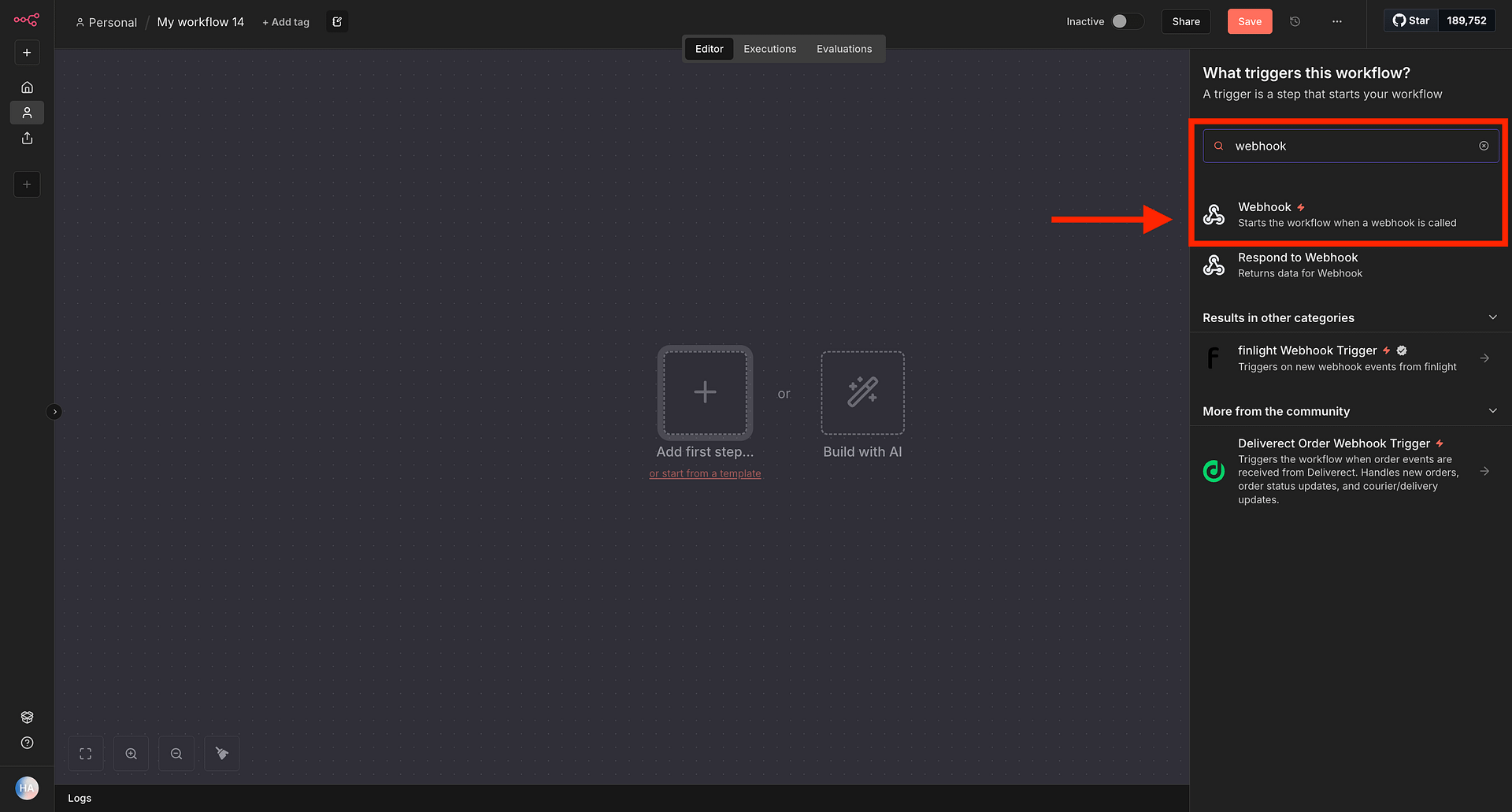Click the webhook search field

click(x=1351, y=146)
